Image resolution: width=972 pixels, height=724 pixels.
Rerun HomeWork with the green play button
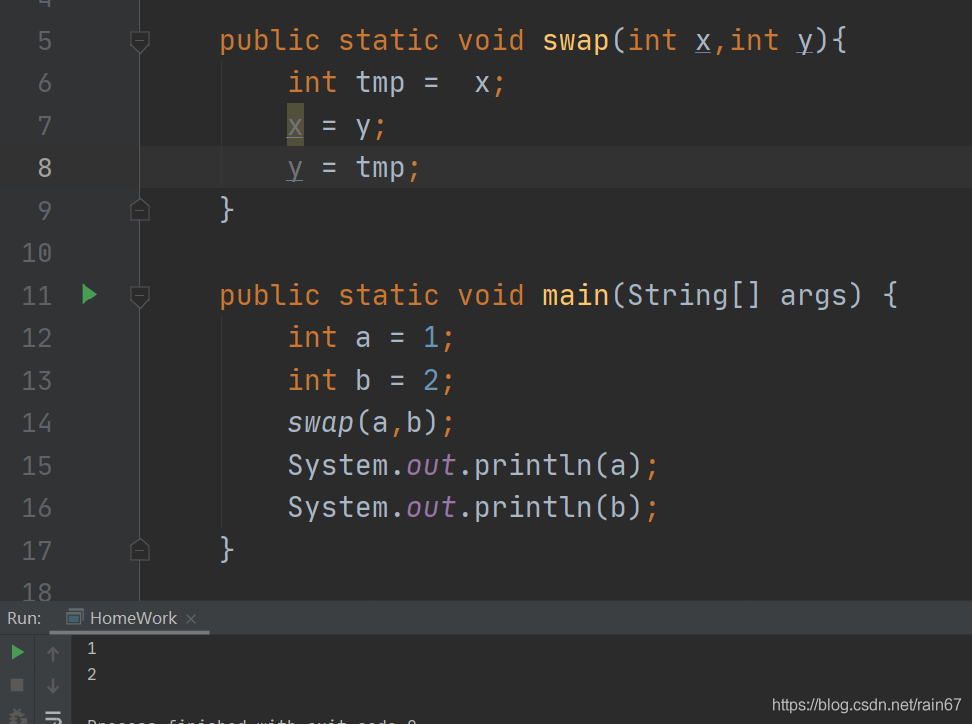pyautogui.click(x=17, y=652)
